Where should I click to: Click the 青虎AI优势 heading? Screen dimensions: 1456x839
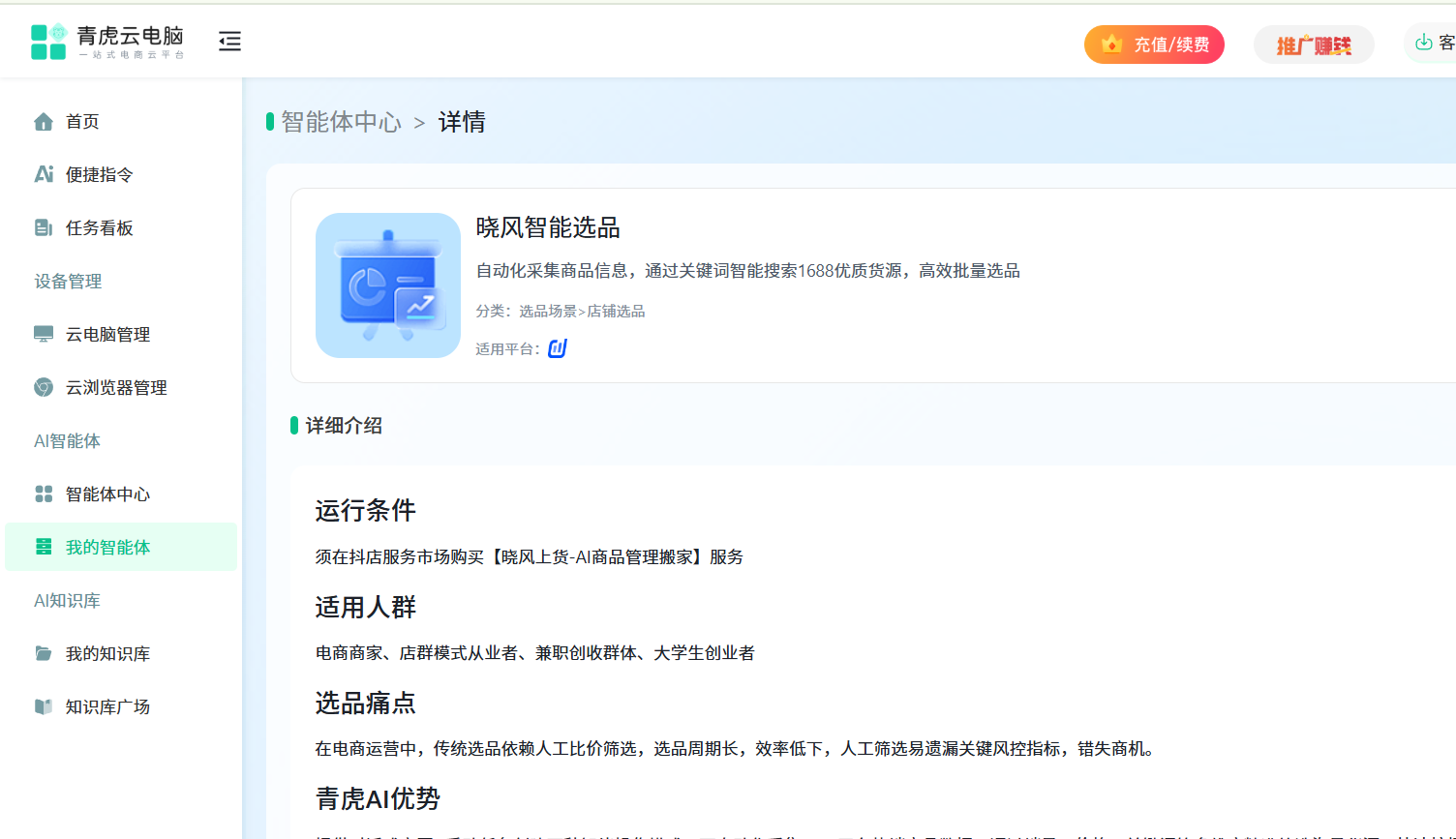pos(378,798)
